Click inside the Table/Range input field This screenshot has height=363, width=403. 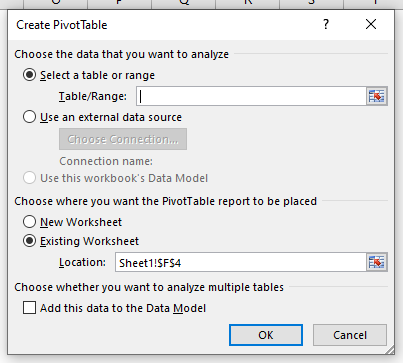251,96
